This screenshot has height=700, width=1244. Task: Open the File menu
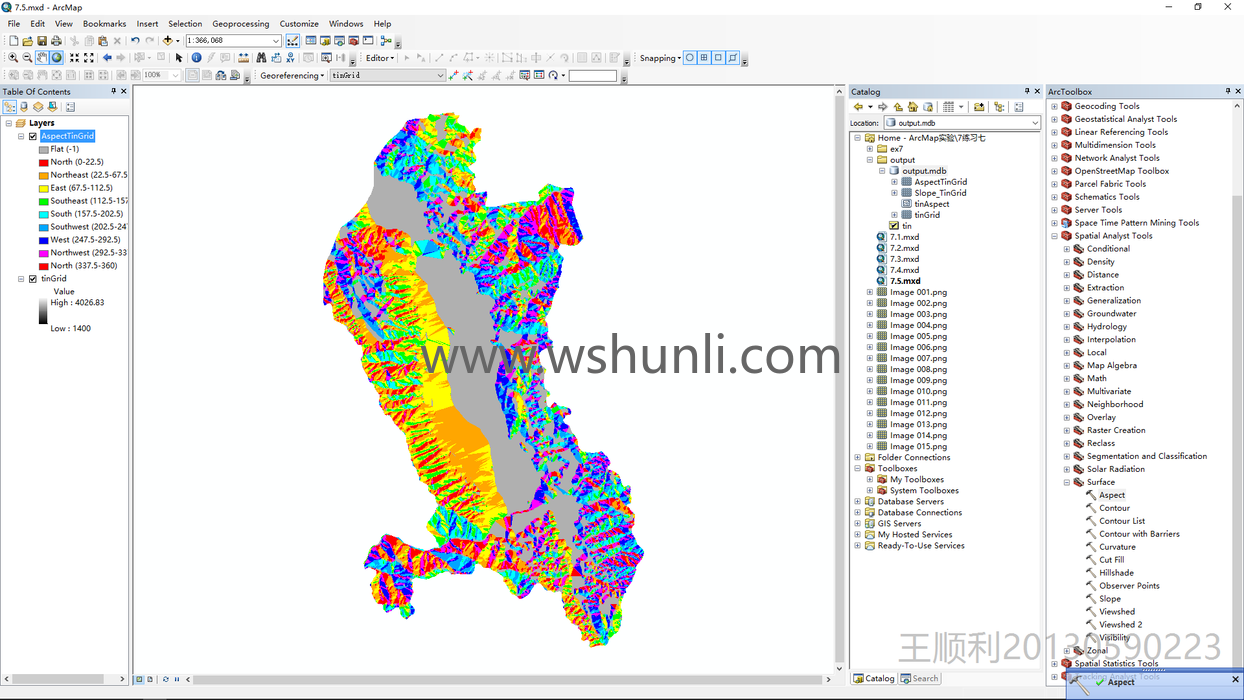14,24
